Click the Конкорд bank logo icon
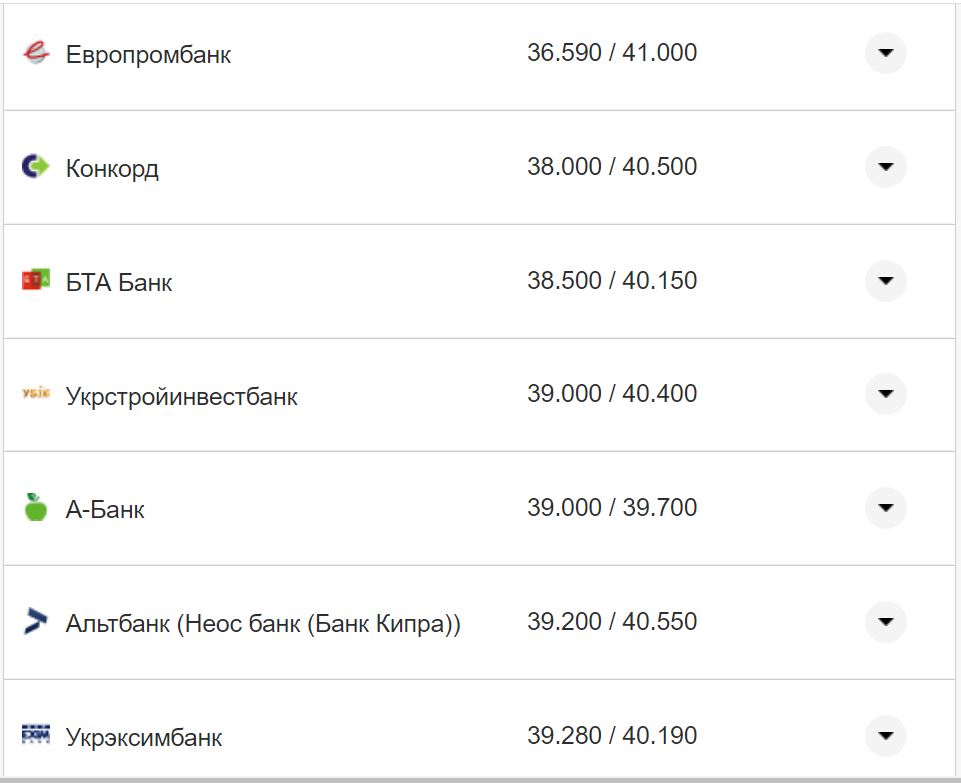Screen dimensions: 961x783 point(36,166)
